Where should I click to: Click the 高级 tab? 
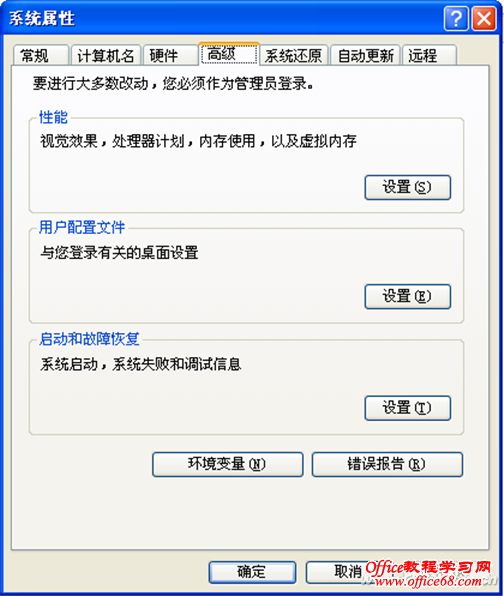[229, 54]
